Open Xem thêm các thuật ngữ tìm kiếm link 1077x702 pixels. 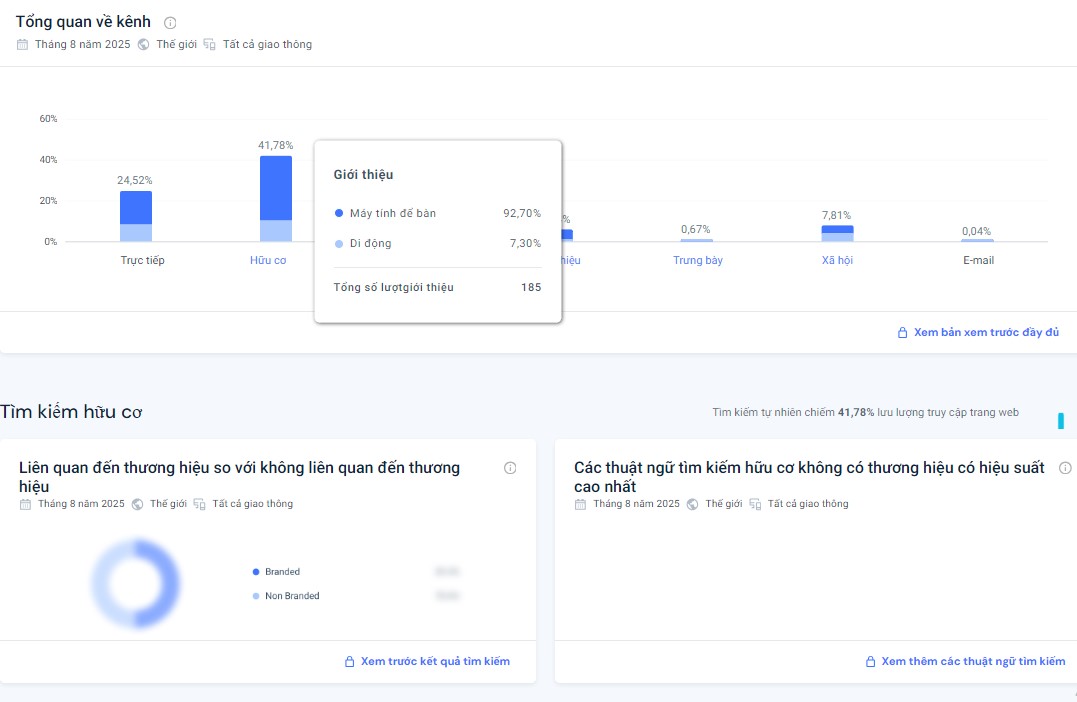tap(973, 662)
